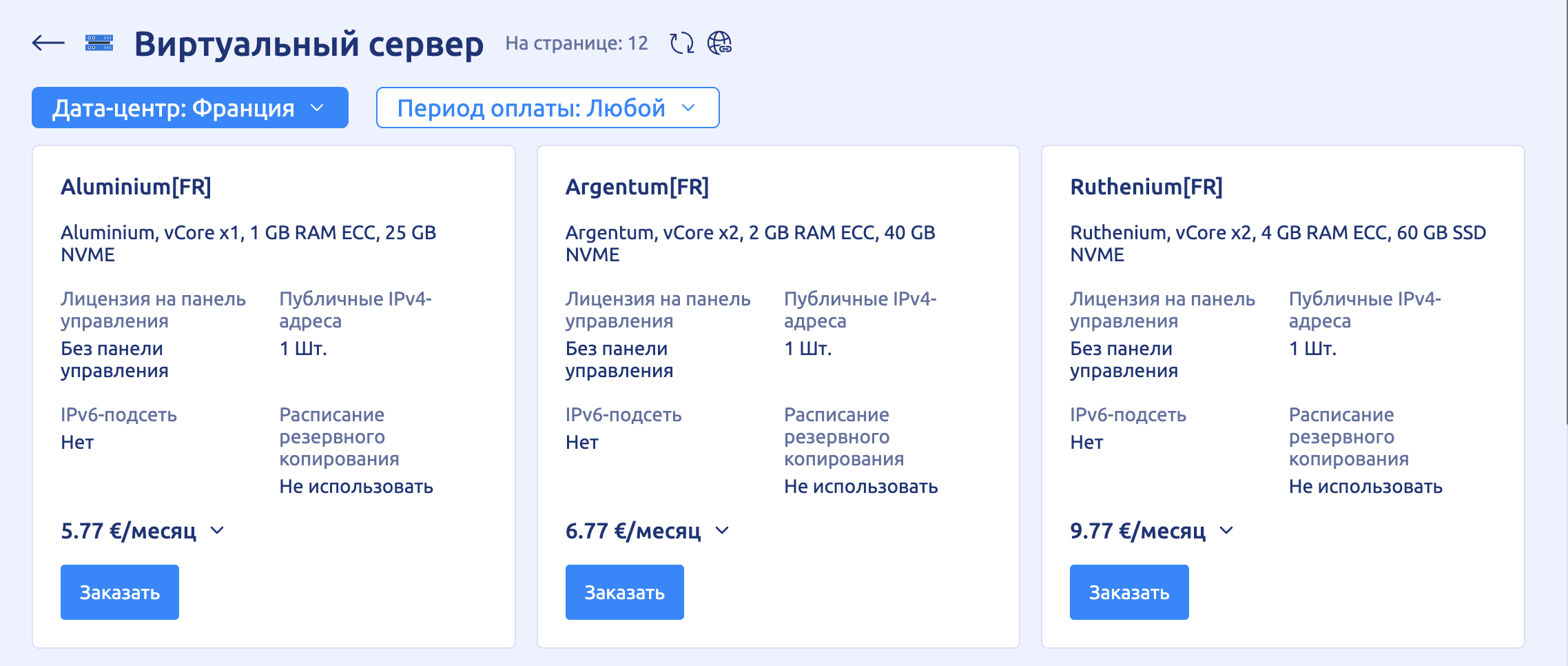Click the globe link icon in the header
Image resolution: width=1568 pixels, height=666 pixels.
click(720, 43)
